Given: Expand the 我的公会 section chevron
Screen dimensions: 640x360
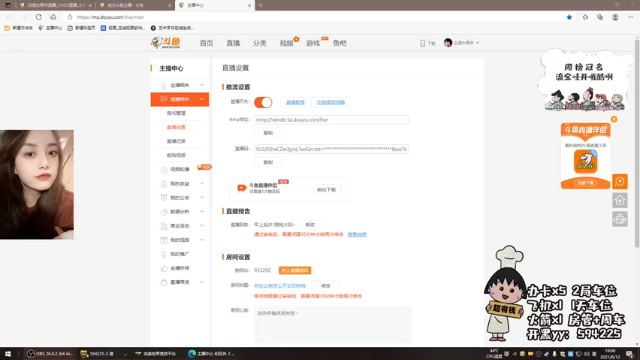Looking at the screenshot, I should 202,198.
